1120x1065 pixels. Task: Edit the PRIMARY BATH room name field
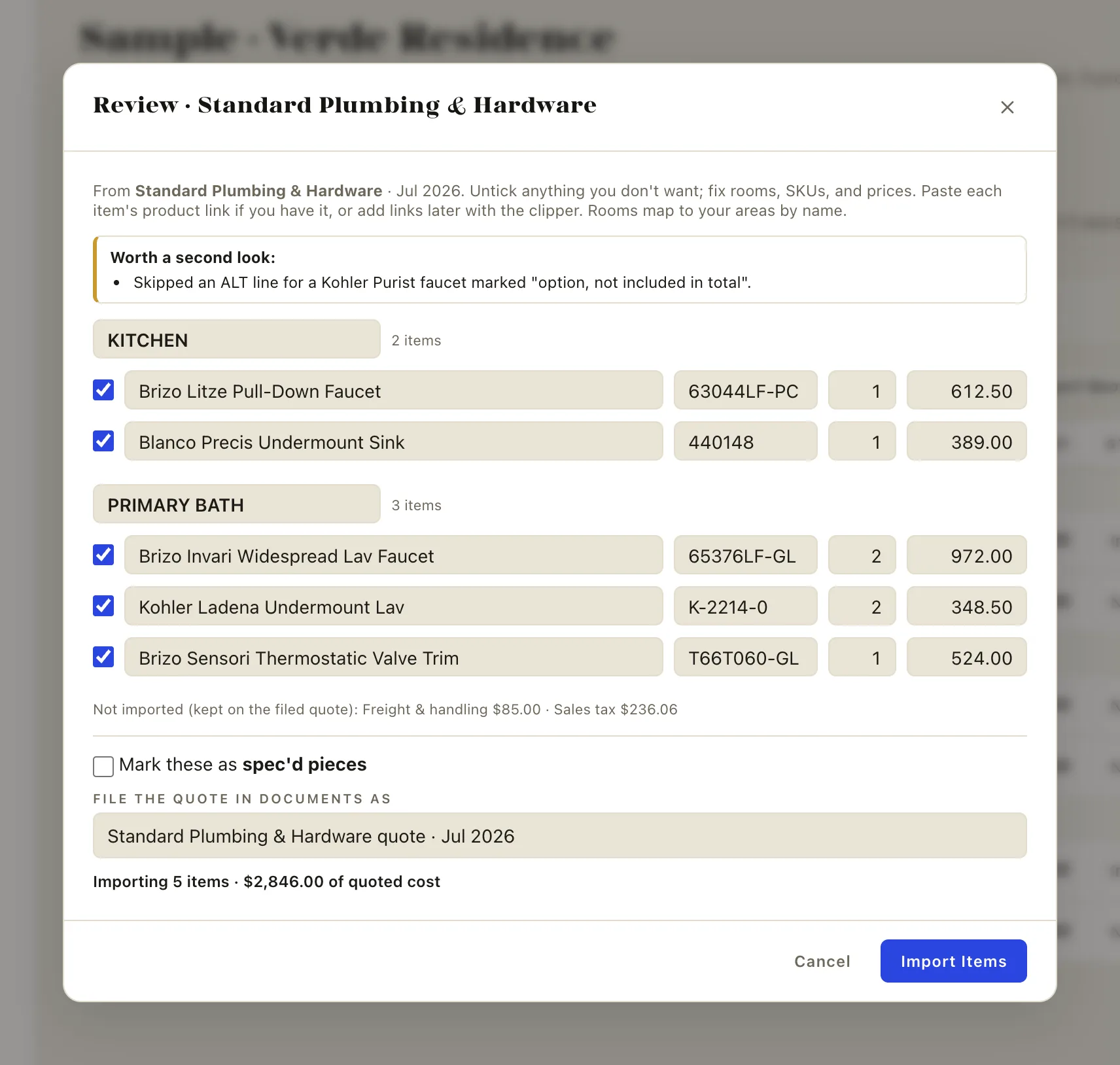click(237, 504)
